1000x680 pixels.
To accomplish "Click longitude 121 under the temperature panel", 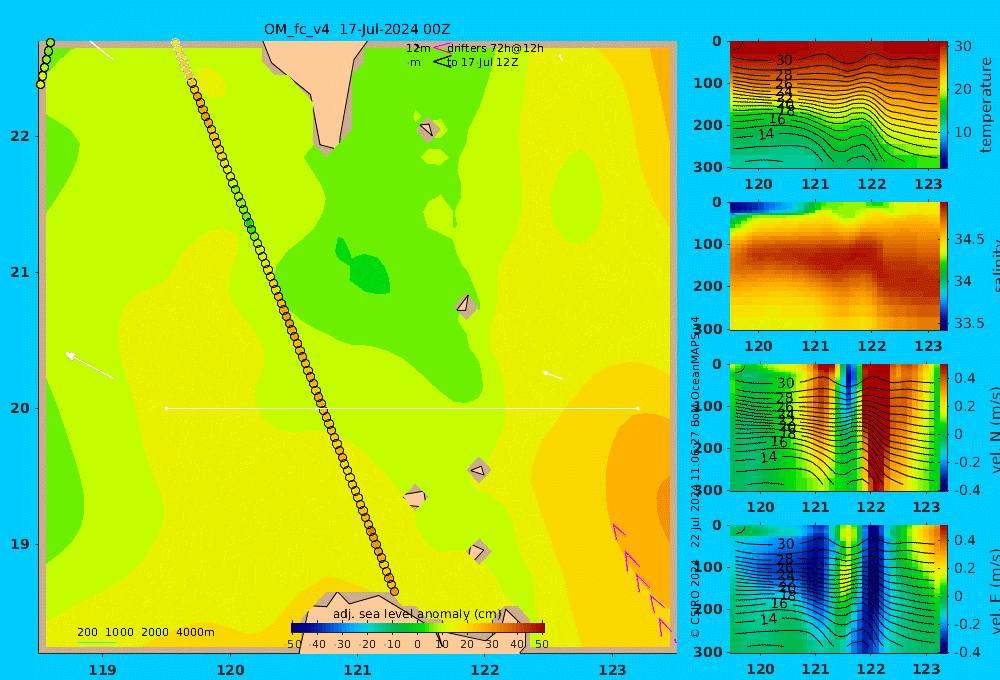I will 815,184.
